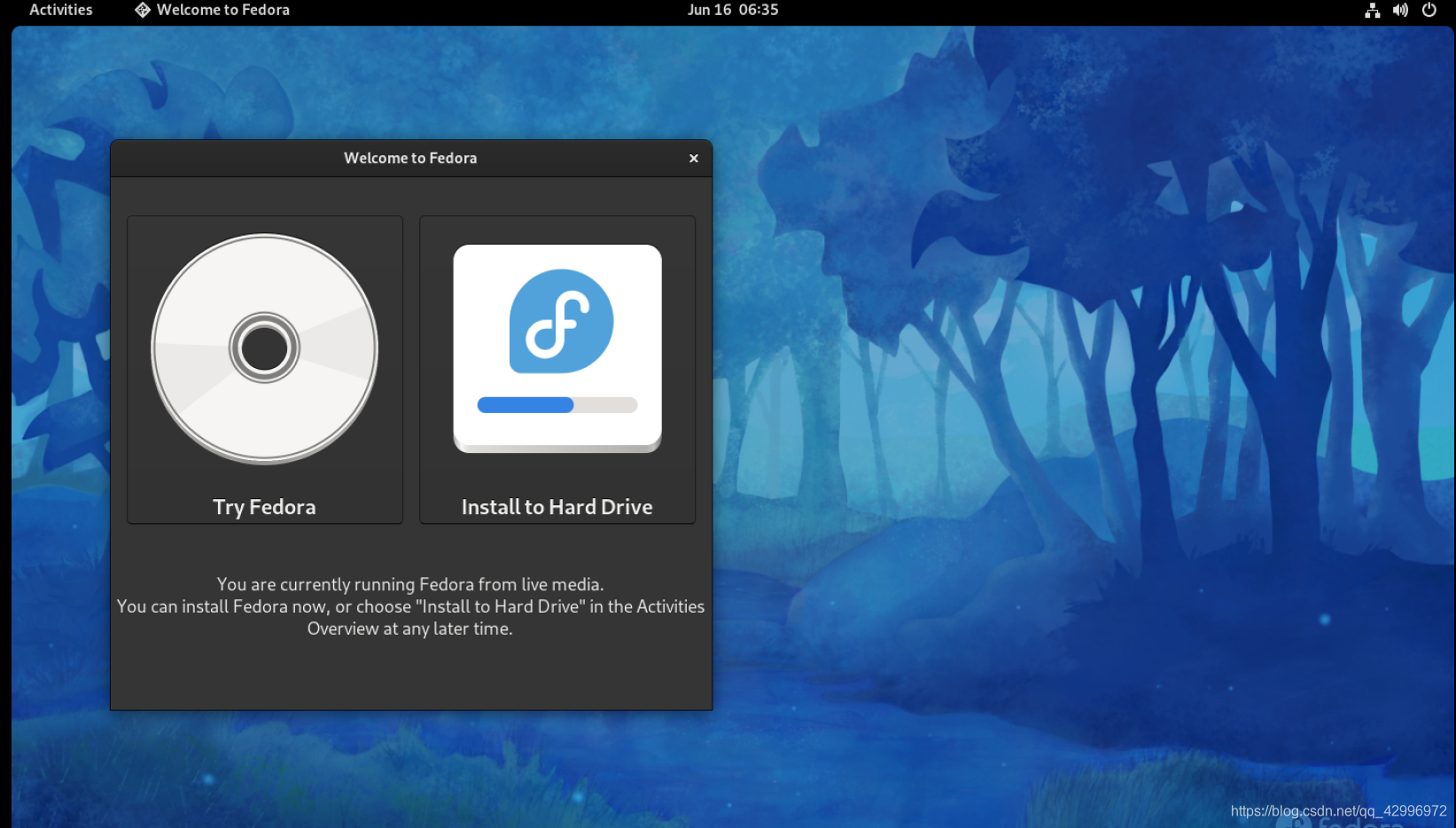This screenshot has width=1456, height=828.
Task: Open the Activities overview
Action: tap(60, 10)
